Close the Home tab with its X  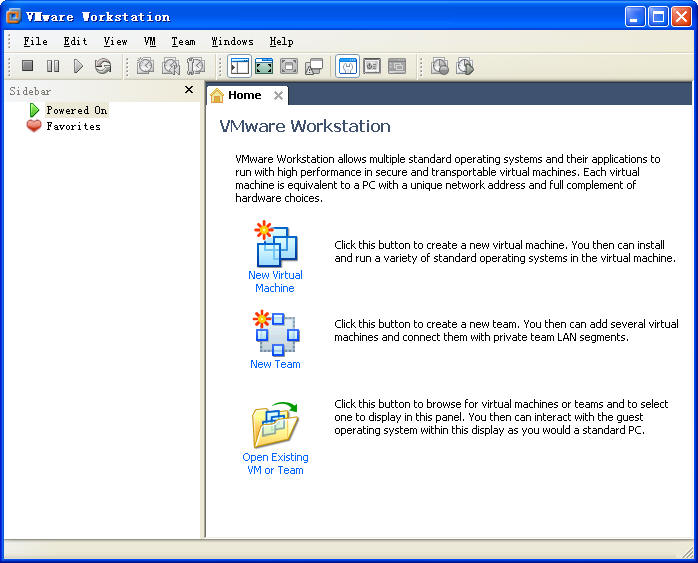point(278,95)
